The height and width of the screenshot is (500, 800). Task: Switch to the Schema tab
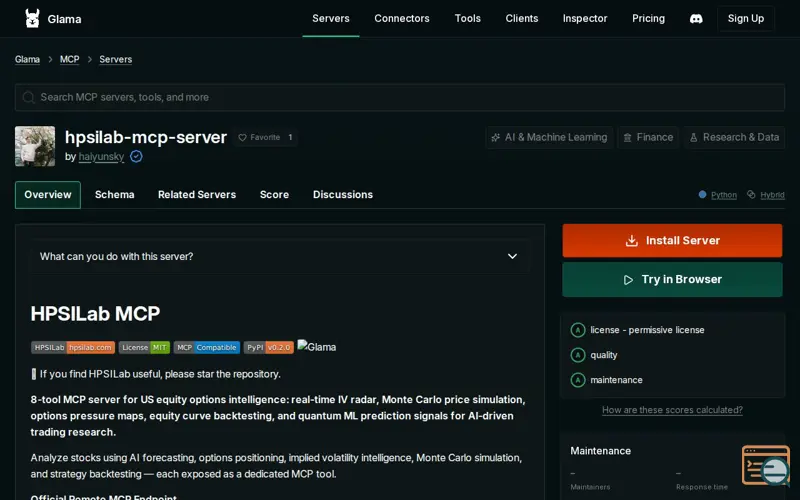coord(115,195)
